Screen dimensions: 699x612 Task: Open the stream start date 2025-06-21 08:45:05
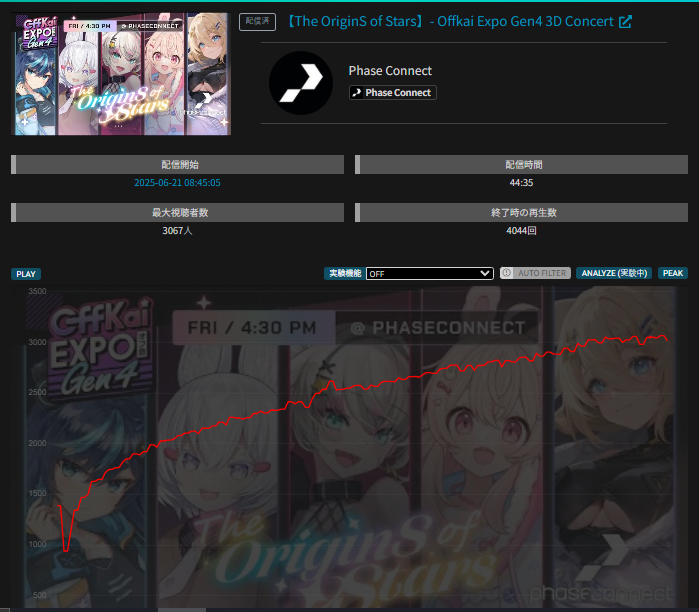point(177,183)
